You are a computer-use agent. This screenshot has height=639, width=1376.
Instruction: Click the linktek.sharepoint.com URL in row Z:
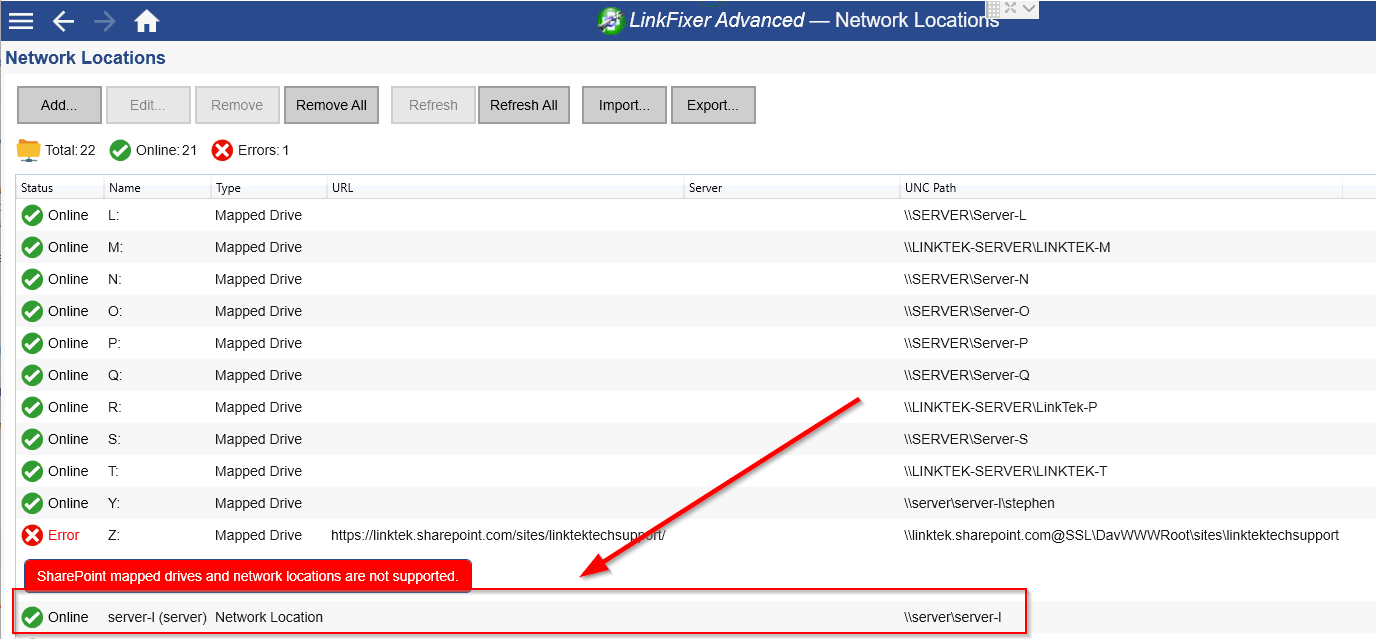498,535
